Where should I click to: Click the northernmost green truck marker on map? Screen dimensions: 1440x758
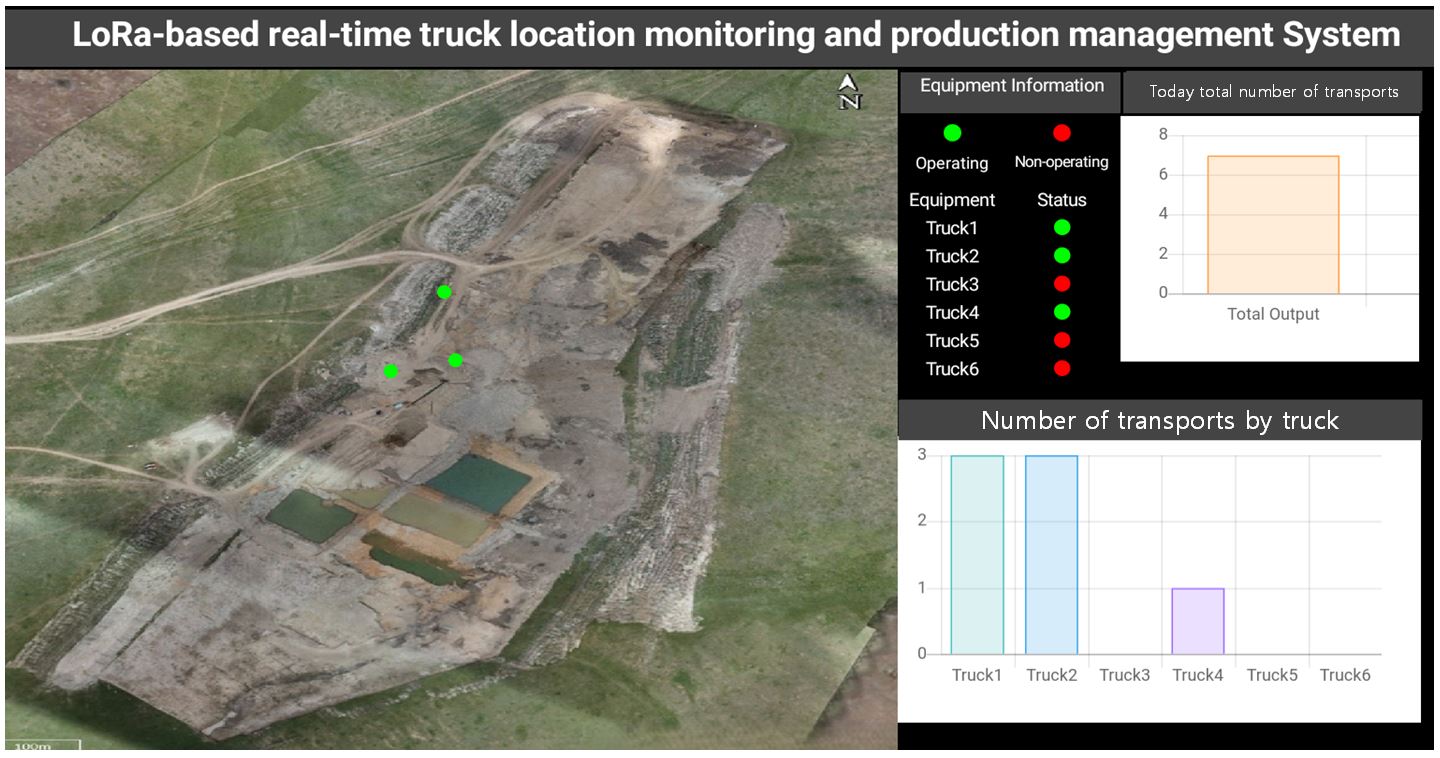(x=444, y=292)
